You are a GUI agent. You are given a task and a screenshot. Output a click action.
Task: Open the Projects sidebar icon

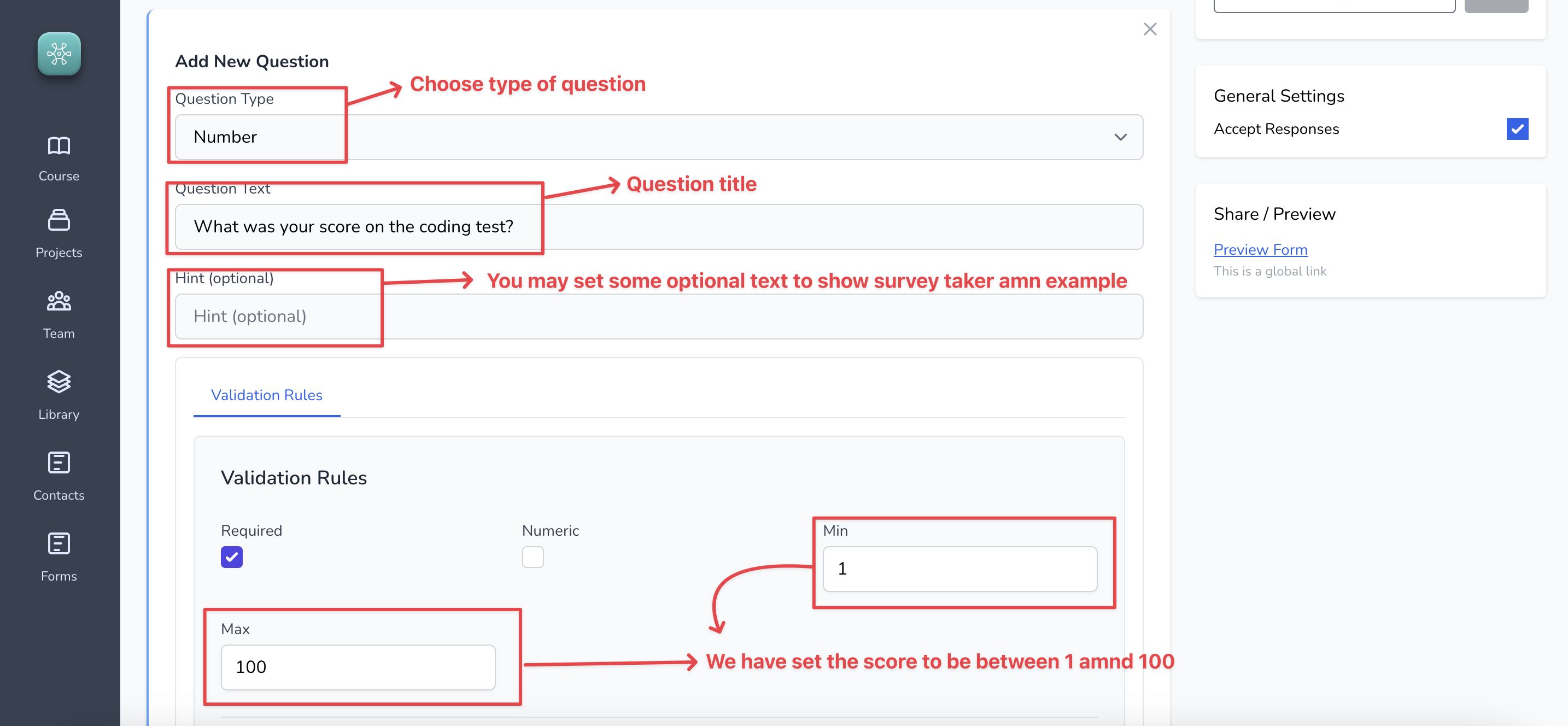pyautogui.click(x=59, y=220)
